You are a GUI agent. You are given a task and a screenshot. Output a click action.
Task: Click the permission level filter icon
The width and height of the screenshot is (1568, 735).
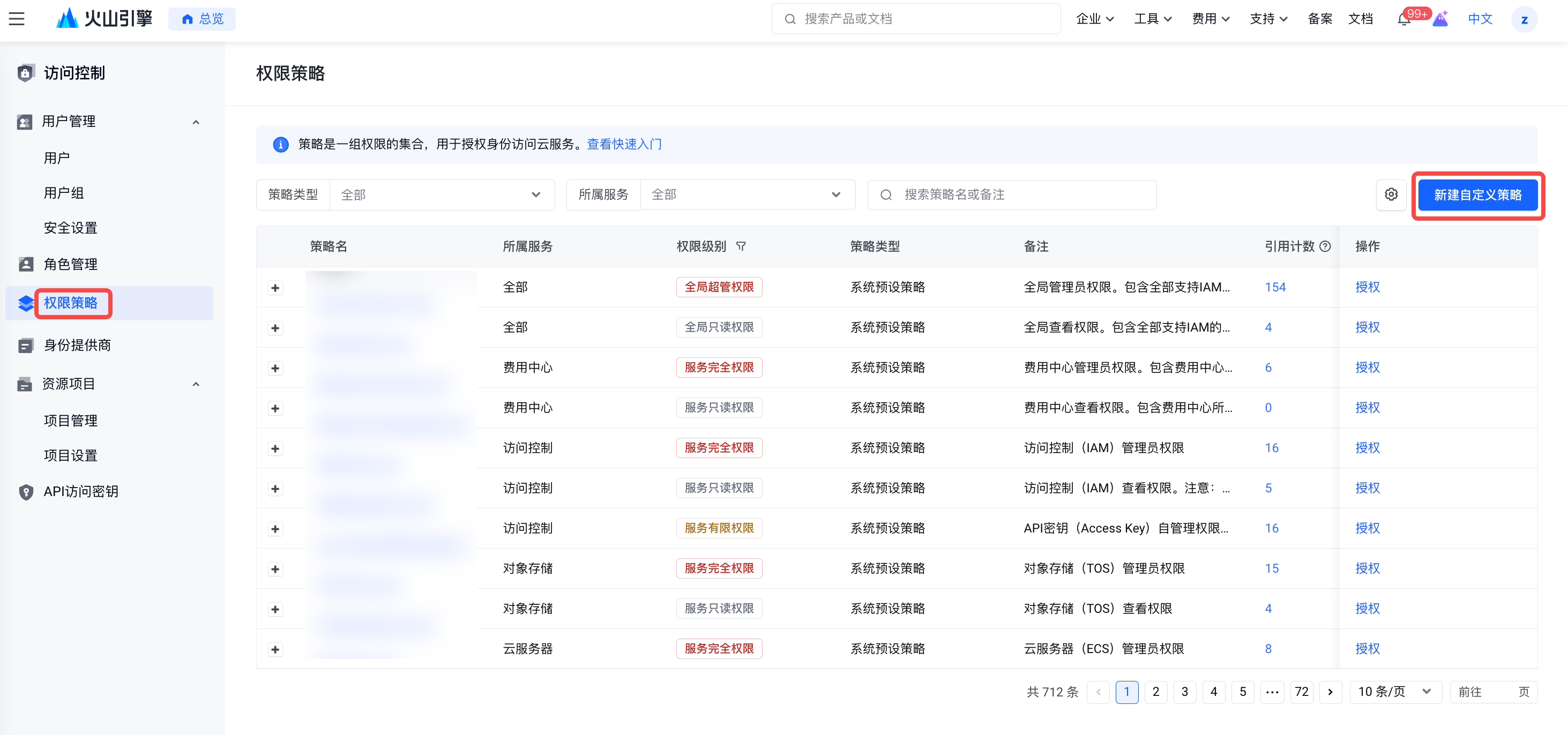point(741,246)
